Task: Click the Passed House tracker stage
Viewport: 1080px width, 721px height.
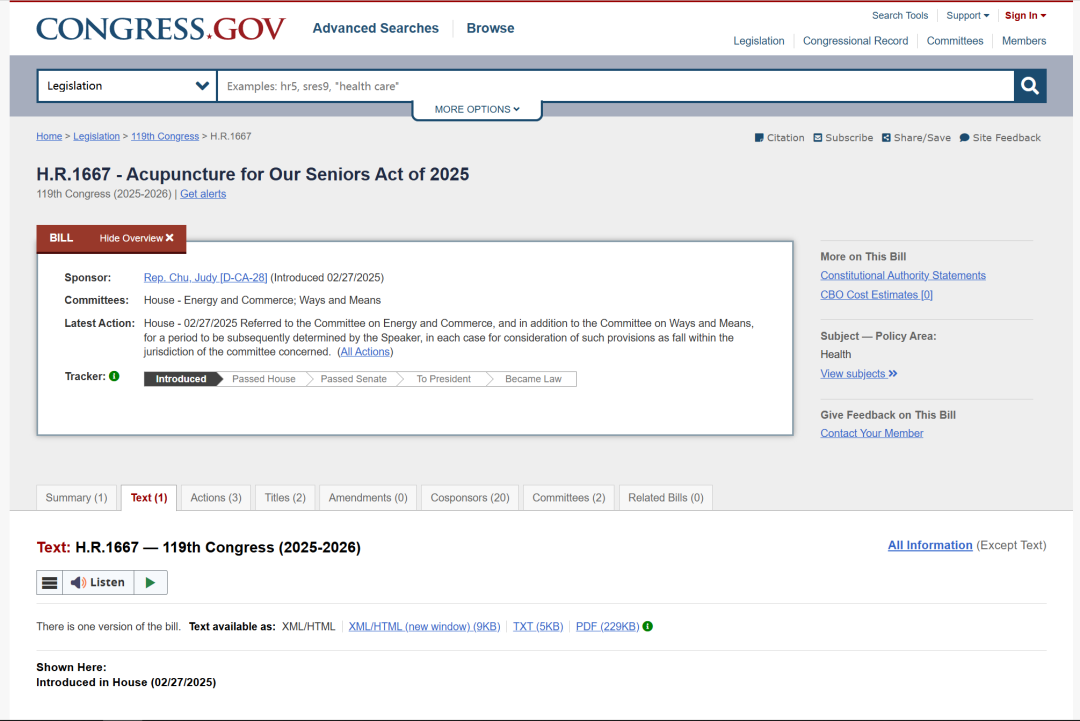Action: (x=264, y=379)
